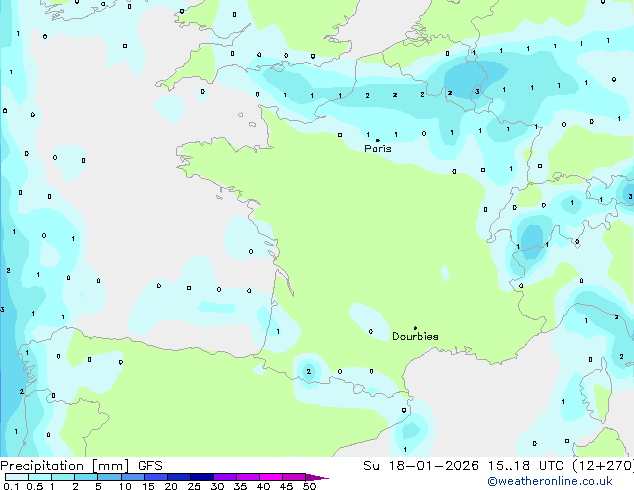
Task: Select the 2–5 mm legend color swatch
Action: (x=86, y=477)
